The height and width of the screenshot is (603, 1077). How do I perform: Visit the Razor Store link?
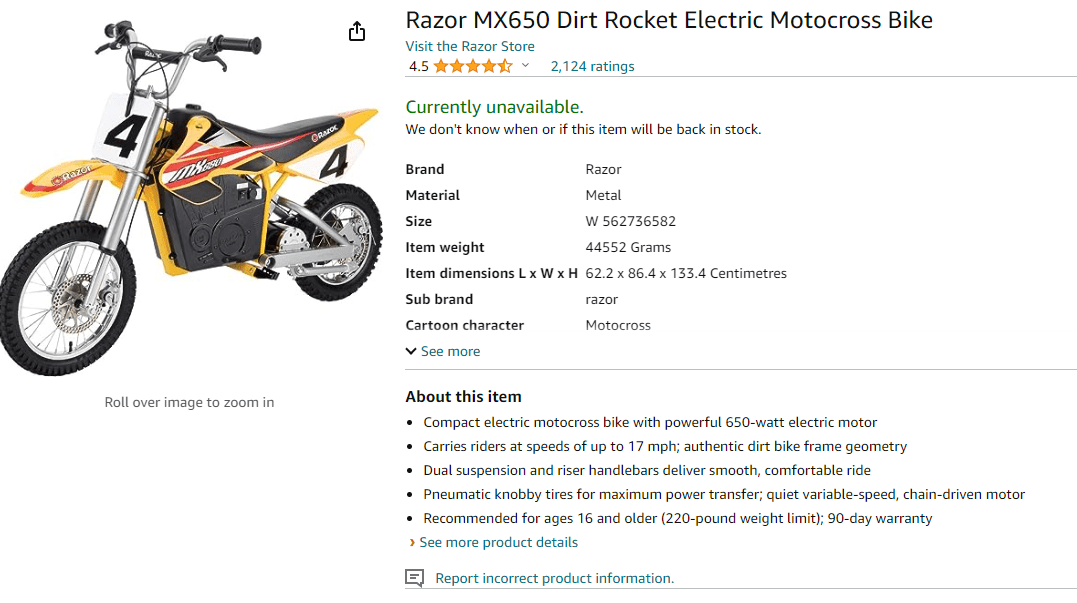pos(470,46)
